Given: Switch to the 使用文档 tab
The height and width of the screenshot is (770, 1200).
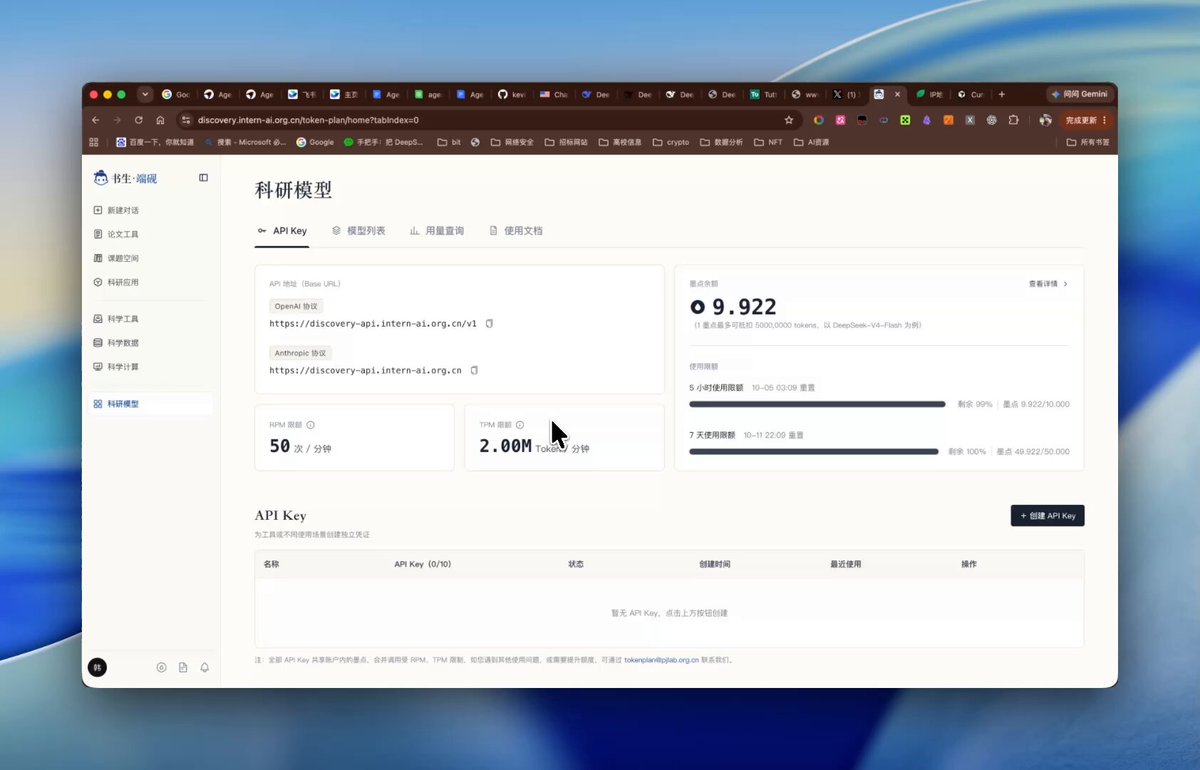Looking at the screenshot, I should (516, 231).
